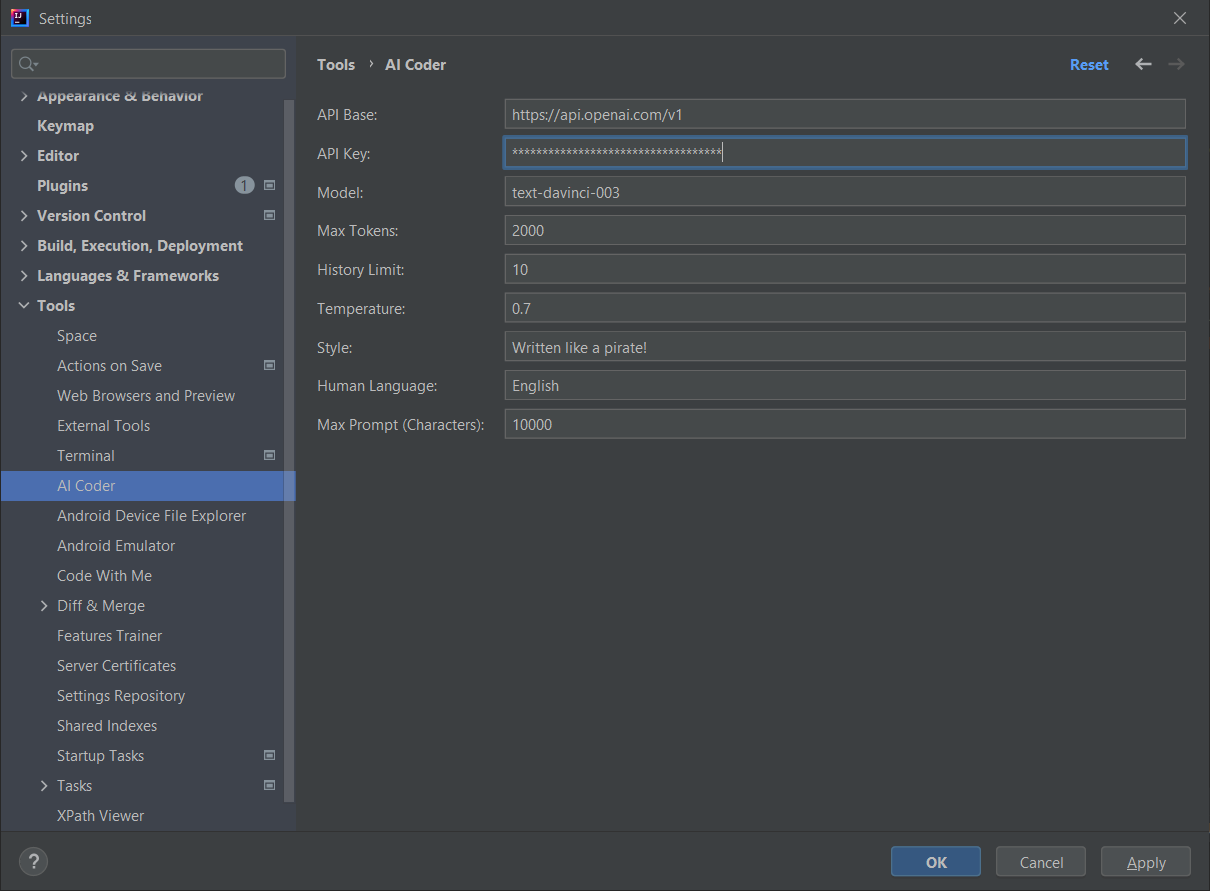Click the back navigation arrow
Viewport: 1210px width, 891px height.
pyautogui.click(x=1143, y=64)
